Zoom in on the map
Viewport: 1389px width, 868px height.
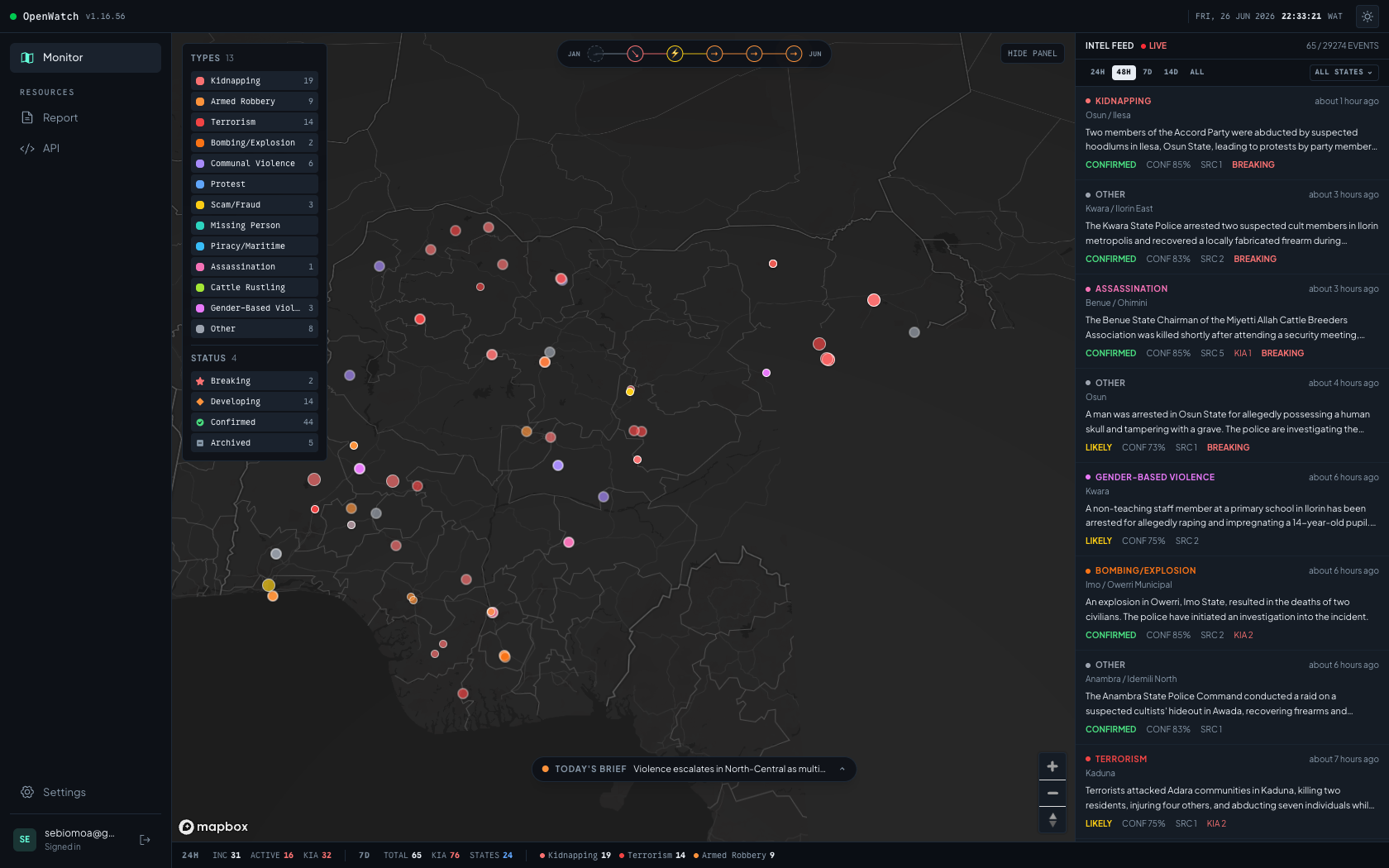(1052, 766)
